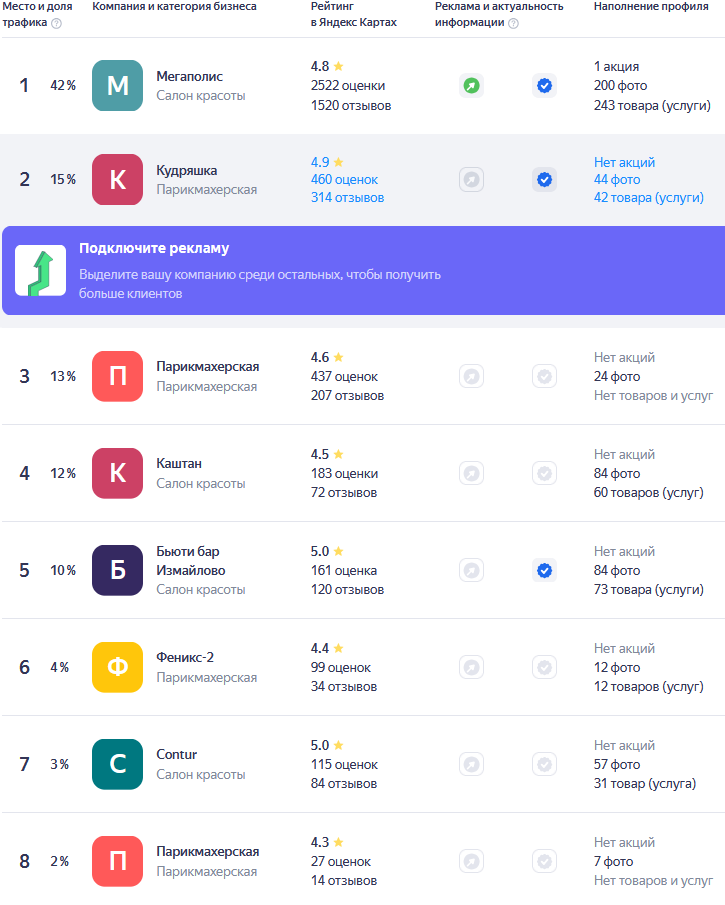Click the Кудряшка blue verified checkmark icon
Viewport: 725px width, 905px height.
point(544,180)
